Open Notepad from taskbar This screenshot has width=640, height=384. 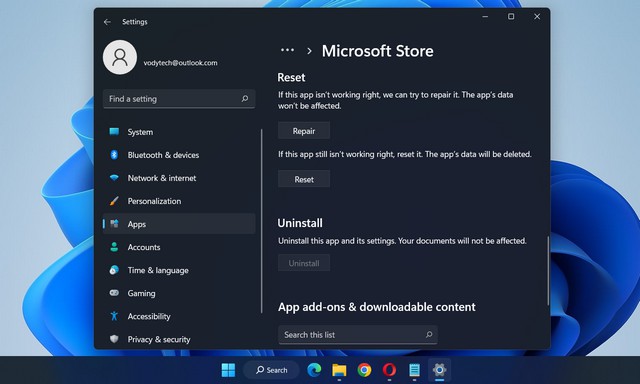click(x=415, y=370)
